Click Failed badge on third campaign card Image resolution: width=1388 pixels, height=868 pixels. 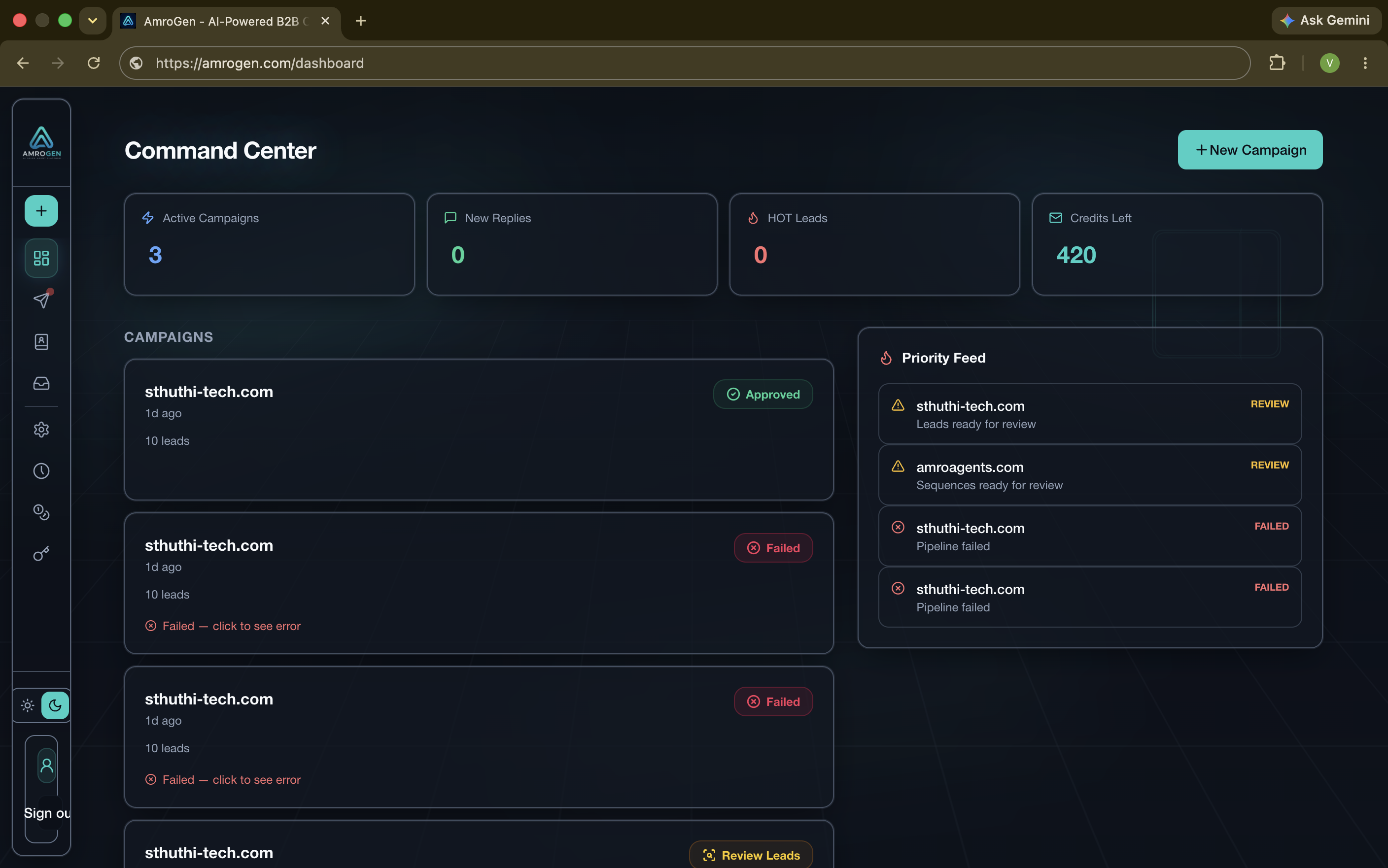coord(773,701)
